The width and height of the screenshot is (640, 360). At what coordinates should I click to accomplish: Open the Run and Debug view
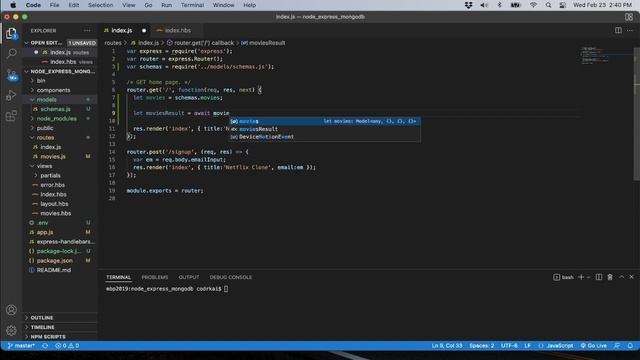(x=11, y=95)
